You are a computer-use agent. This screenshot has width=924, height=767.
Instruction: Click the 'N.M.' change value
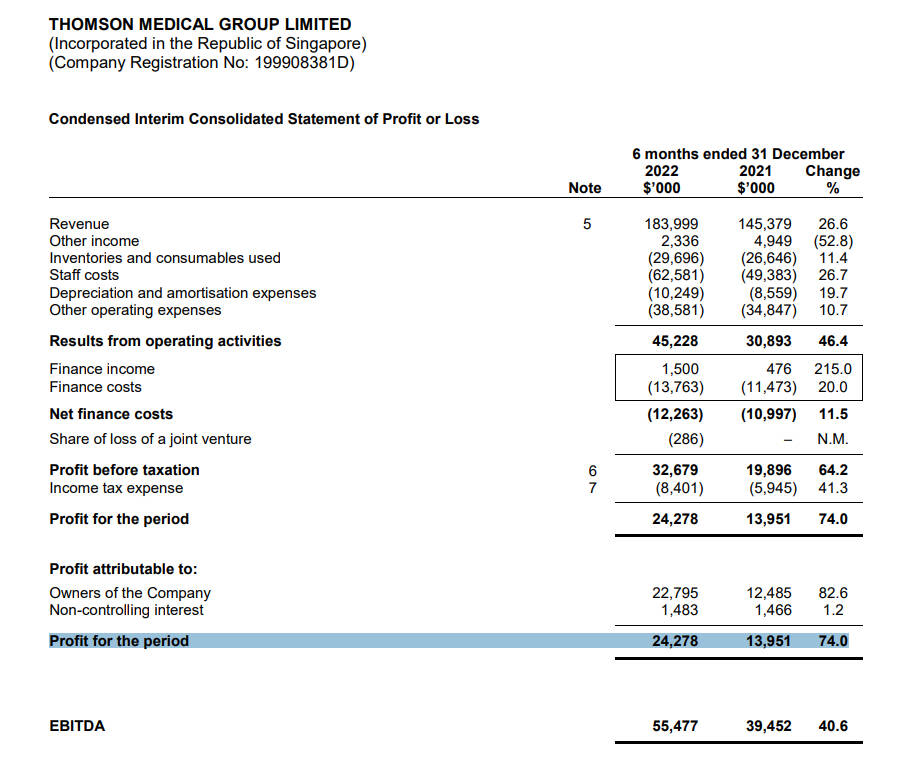tap(833, 439)
